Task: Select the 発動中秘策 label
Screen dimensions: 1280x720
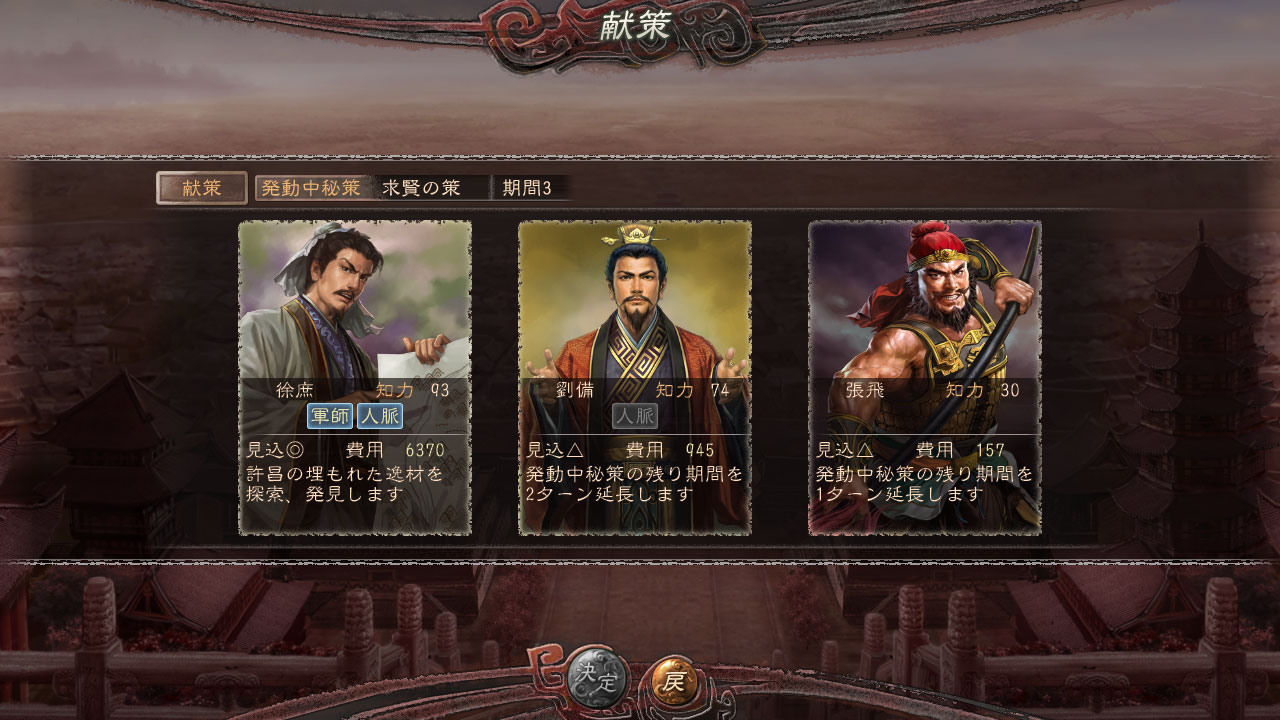Action: pos(311,188)
